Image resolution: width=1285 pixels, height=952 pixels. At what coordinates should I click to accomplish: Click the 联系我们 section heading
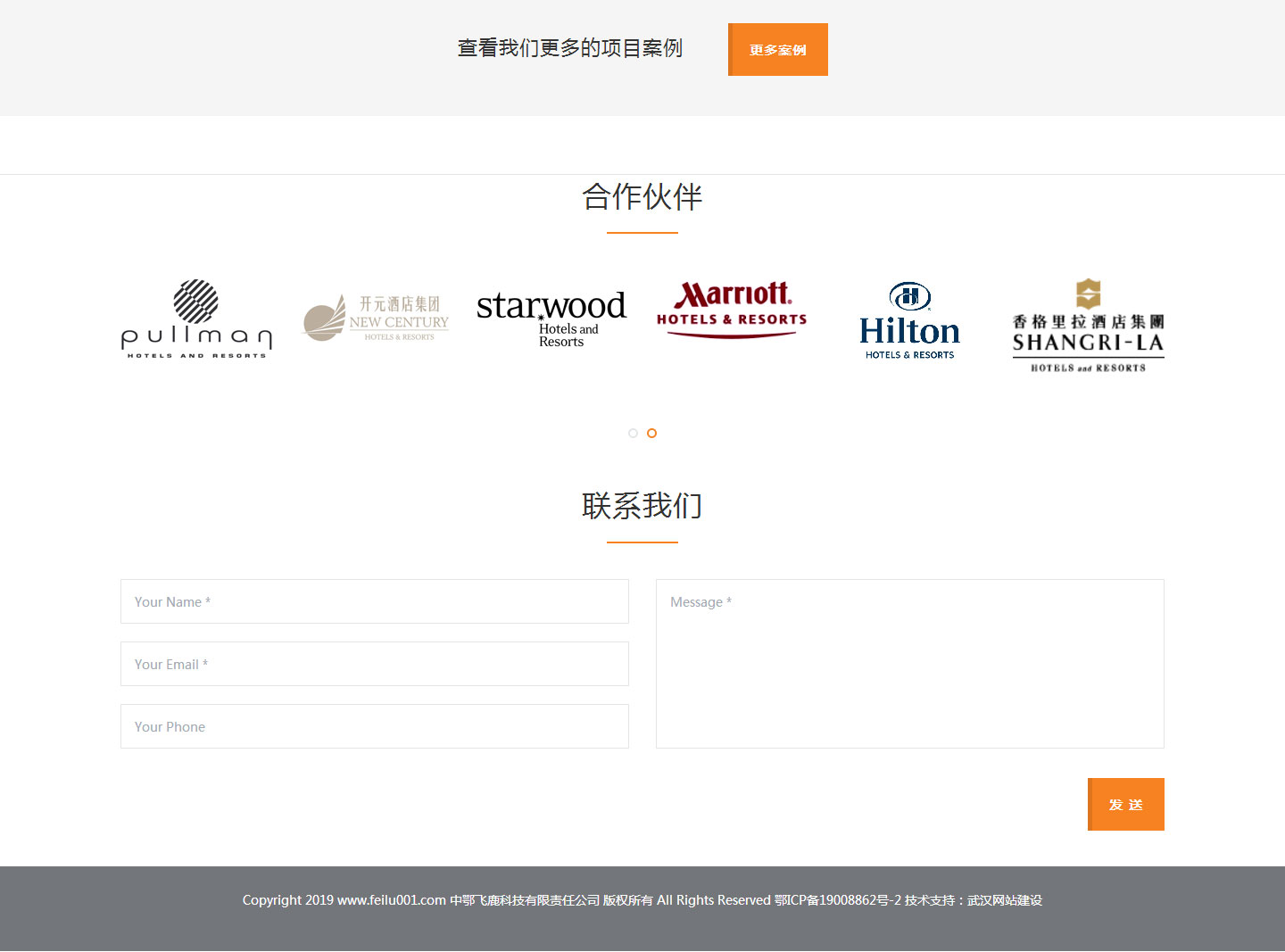[642, 506]
